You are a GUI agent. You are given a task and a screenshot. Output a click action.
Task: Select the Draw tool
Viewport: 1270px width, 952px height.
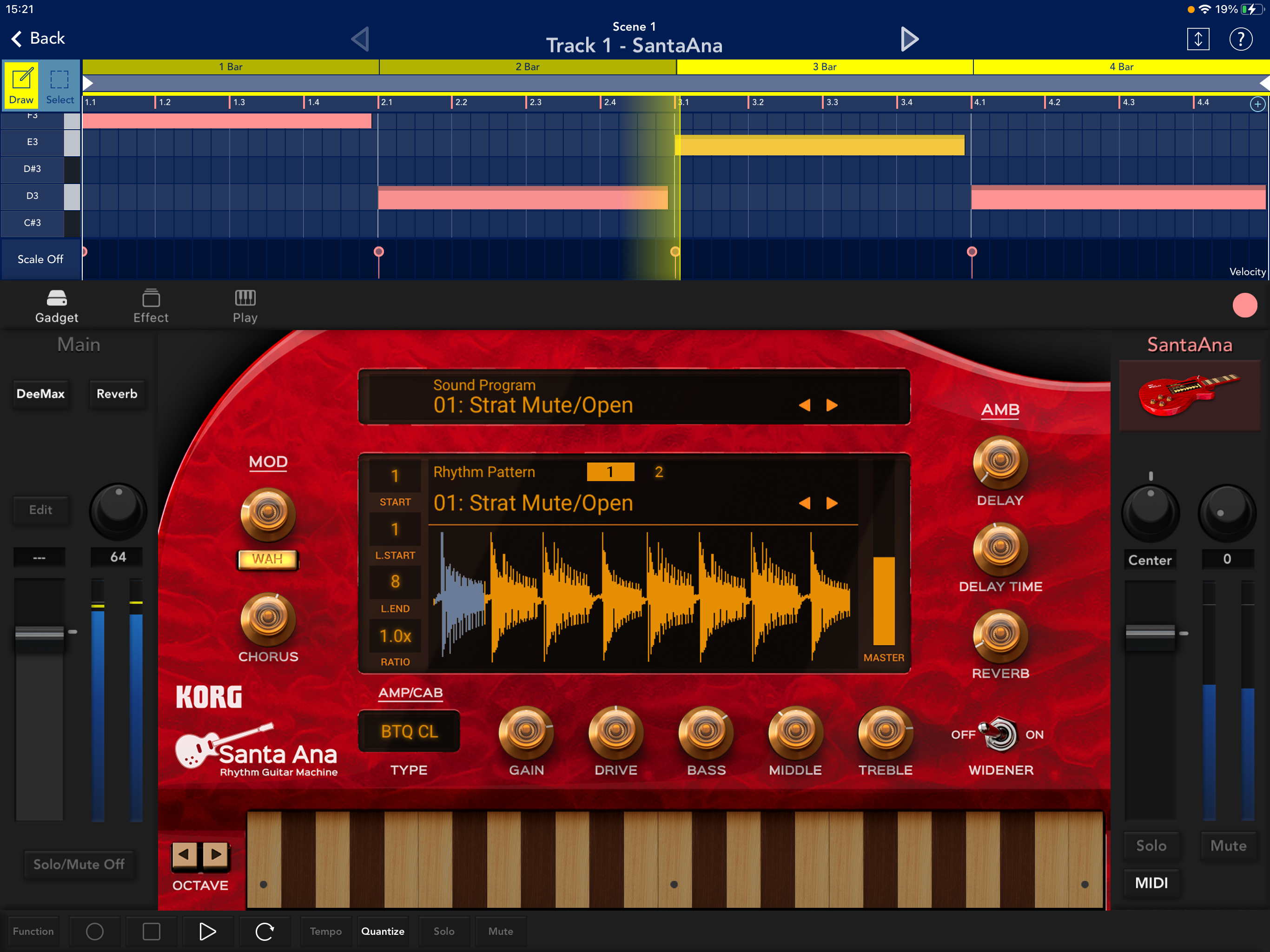tap(21, 86)
